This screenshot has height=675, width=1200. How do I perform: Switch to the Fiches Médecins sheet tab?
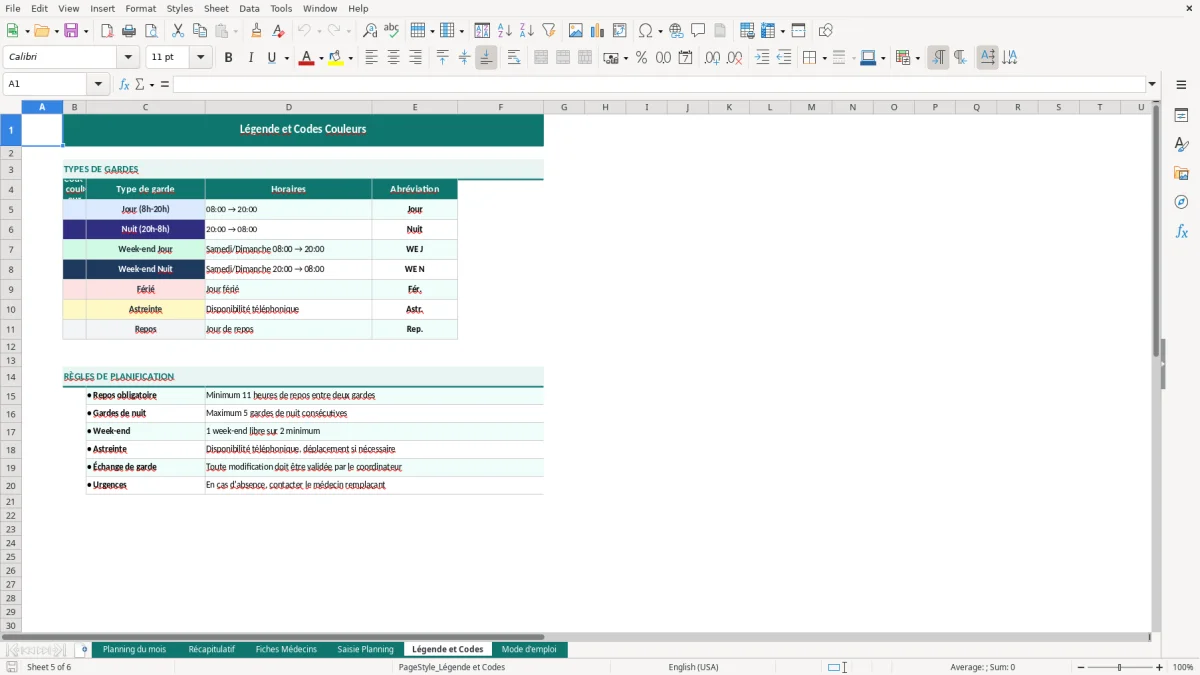(285, 649)
